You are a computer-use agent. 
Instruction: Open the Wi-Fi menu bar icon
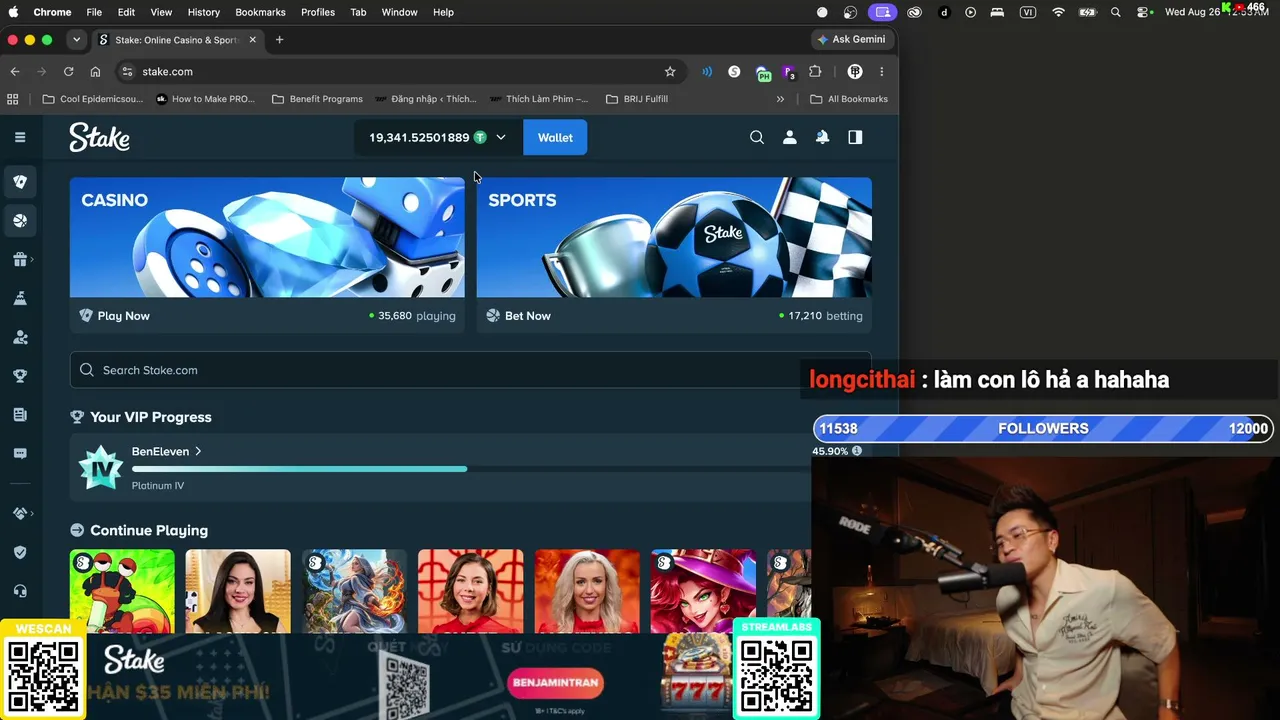[x=1058, y=12]
